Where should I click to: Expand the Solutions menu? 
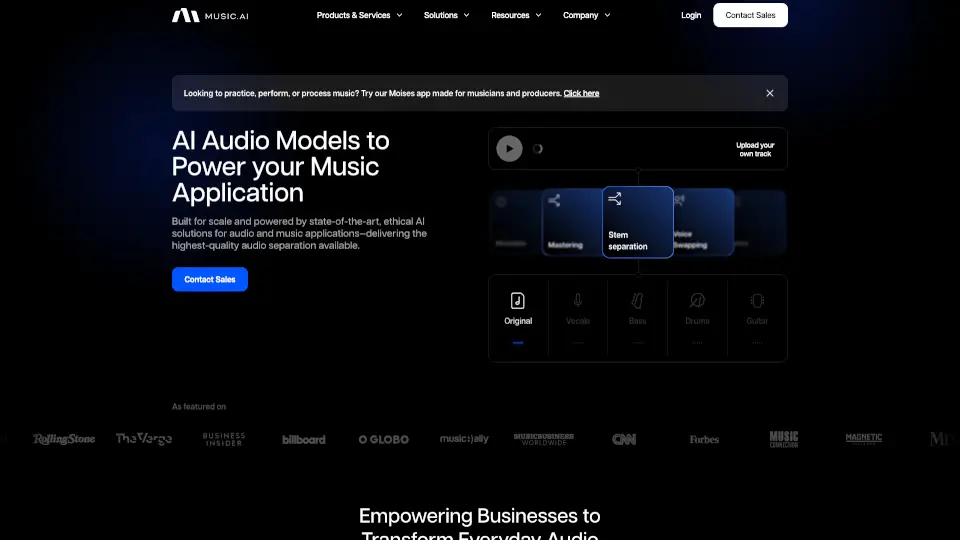[x=446, y=15]
